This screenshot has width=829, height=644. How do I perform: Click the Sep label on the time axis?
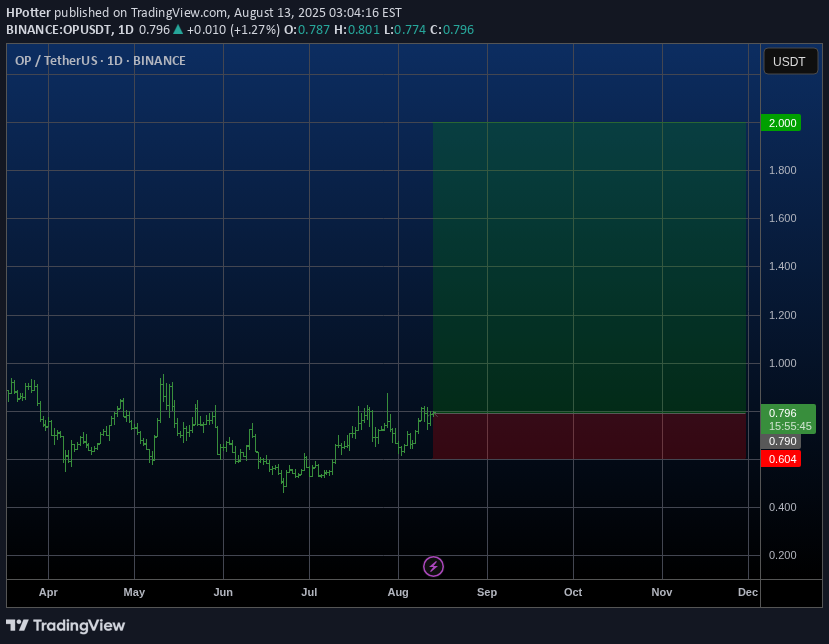[487, 592]
